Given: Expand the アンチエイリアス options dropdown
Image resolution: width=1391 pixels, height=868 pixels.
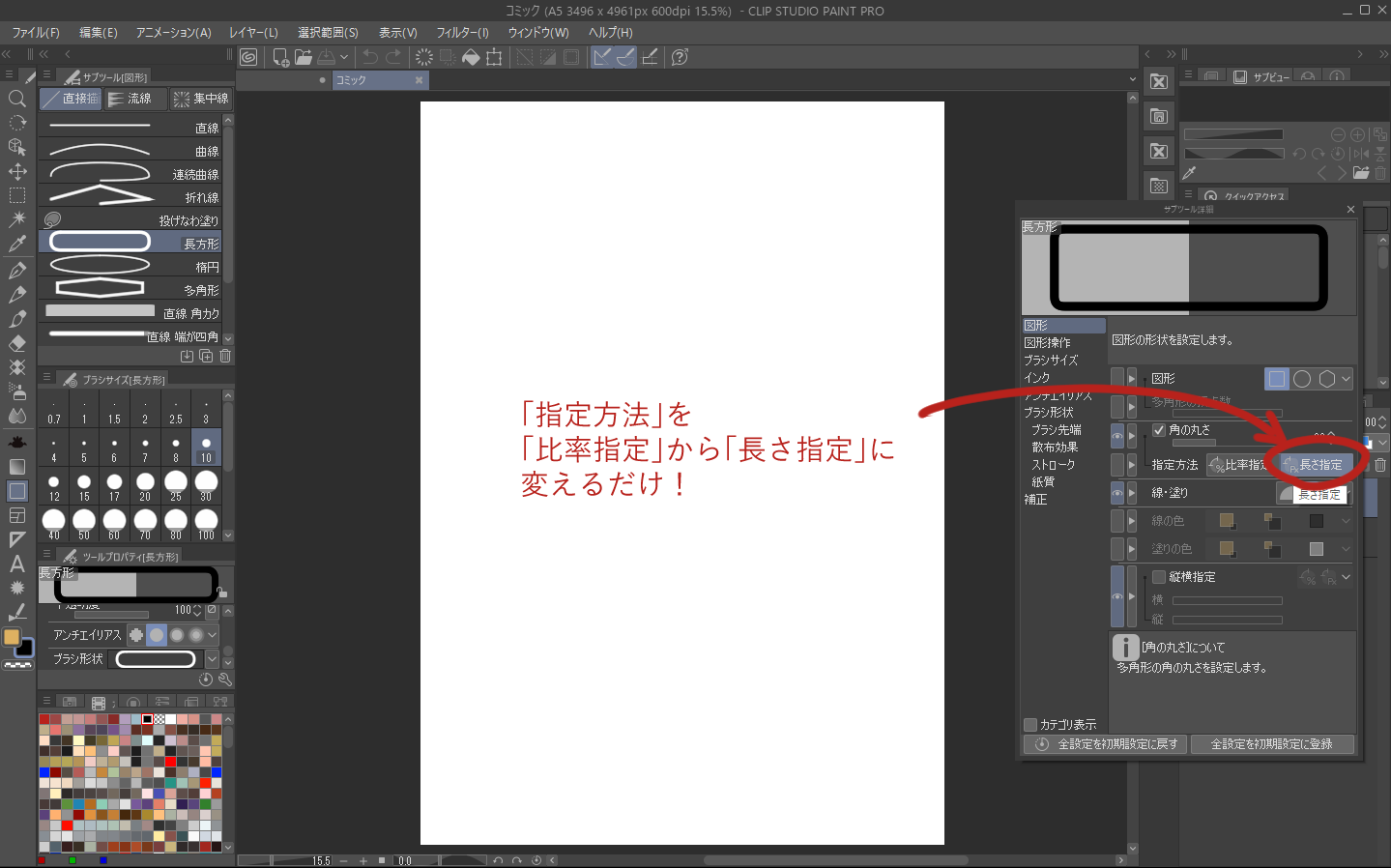Looking at the screenshot, I should click(212, 635).
